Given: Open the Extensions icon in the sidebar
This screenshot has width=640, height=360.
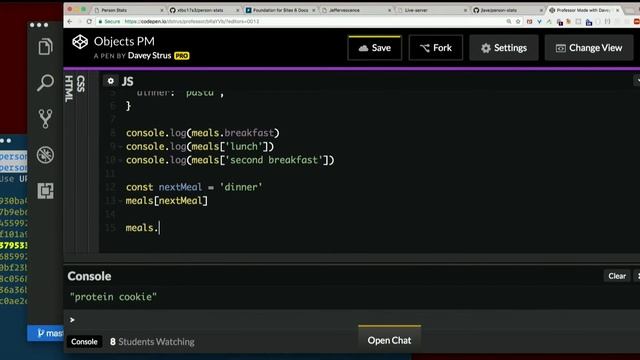Looking at the screenshot, I should pyautogui.click(x=45, y=191).
